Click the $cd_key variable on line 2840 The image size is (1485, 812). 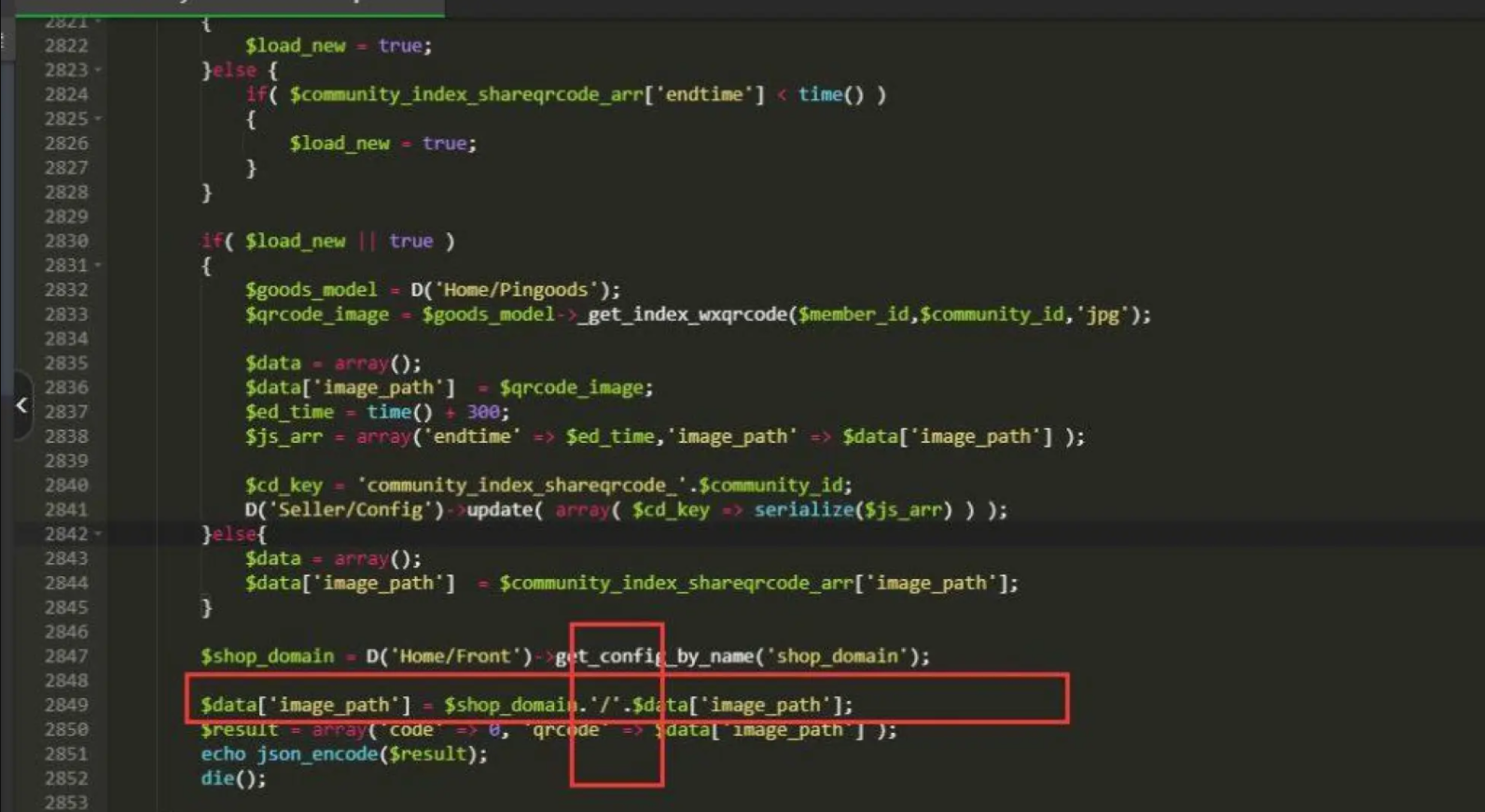[x=284, y=486]
